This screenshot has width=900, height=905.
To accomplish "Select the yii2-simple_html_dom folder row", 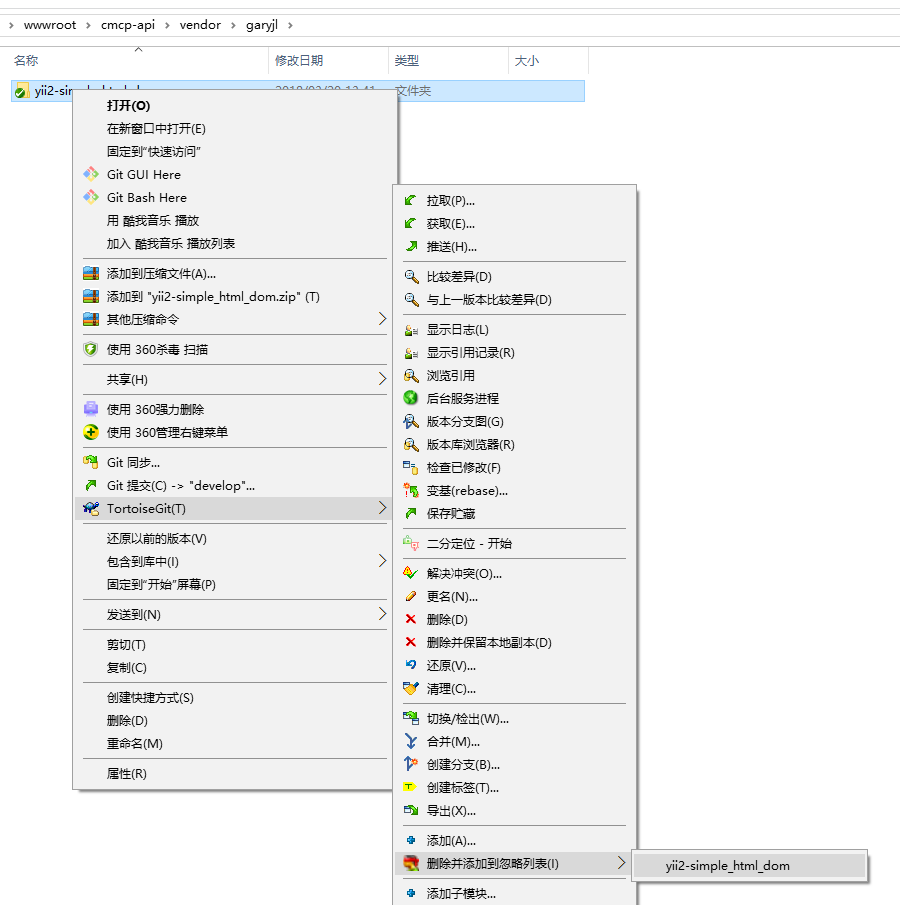I will (x=298, y=91).
